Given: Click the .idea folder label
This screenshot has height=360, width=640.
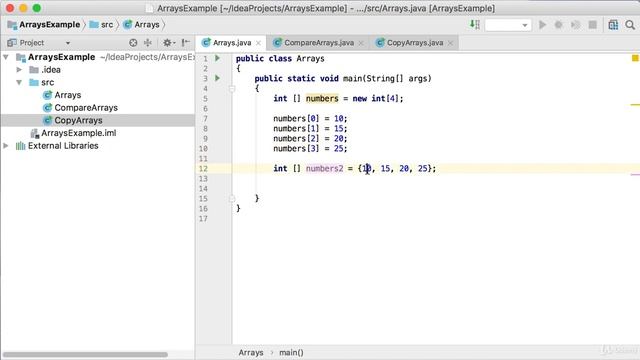Looking at the screenshot, I should click(51, 70).
